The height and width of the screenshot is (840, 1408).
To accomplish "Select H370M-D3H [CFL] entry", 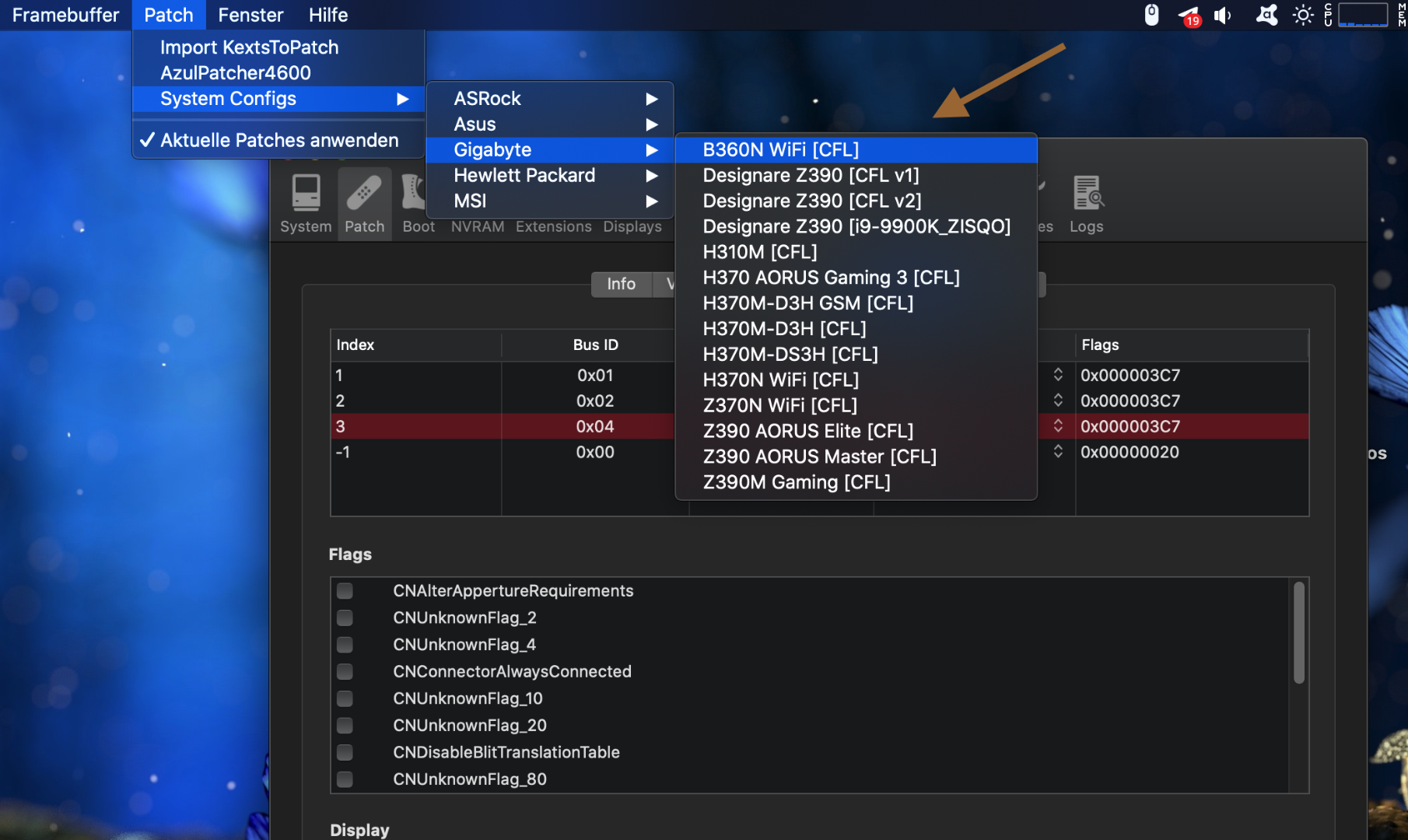I will point(856,329).
